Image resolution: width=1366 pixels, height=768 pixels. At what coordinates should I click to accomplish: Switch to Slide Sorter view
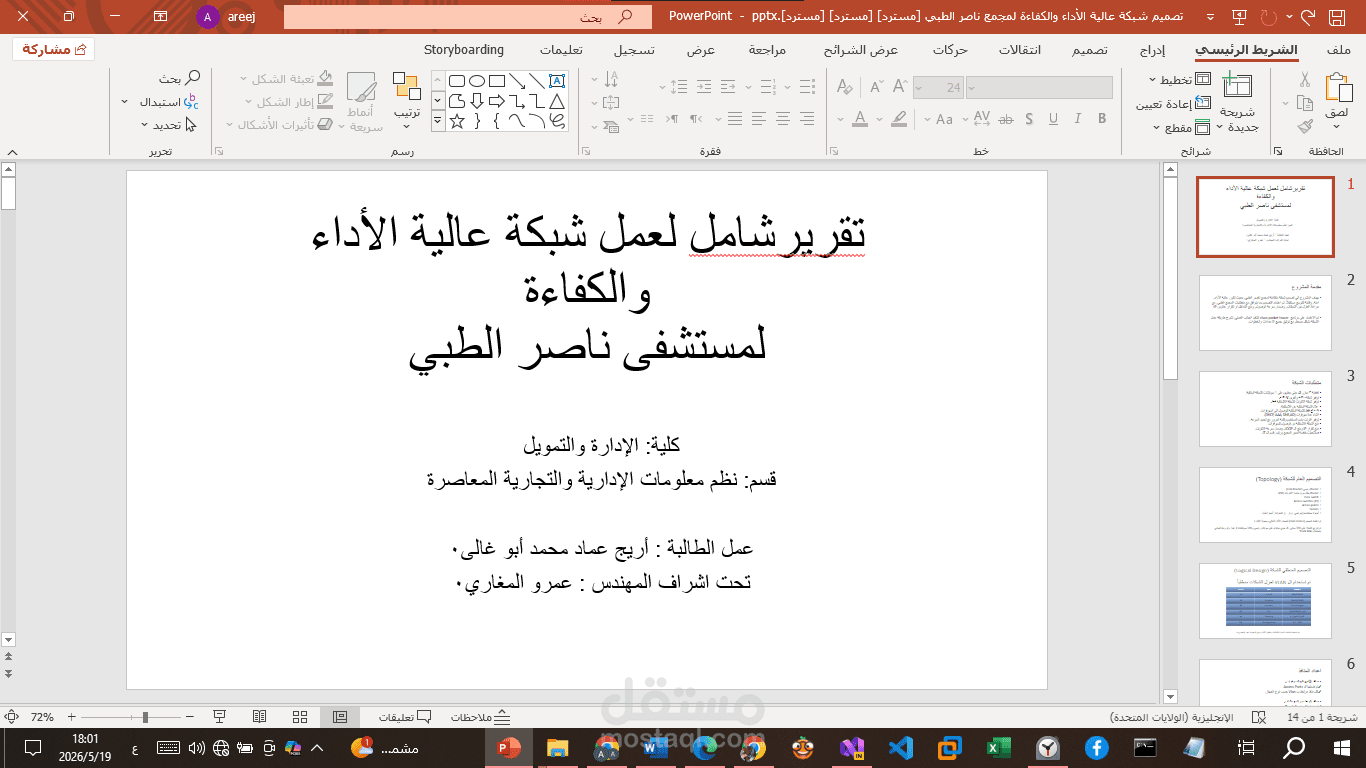299,717
